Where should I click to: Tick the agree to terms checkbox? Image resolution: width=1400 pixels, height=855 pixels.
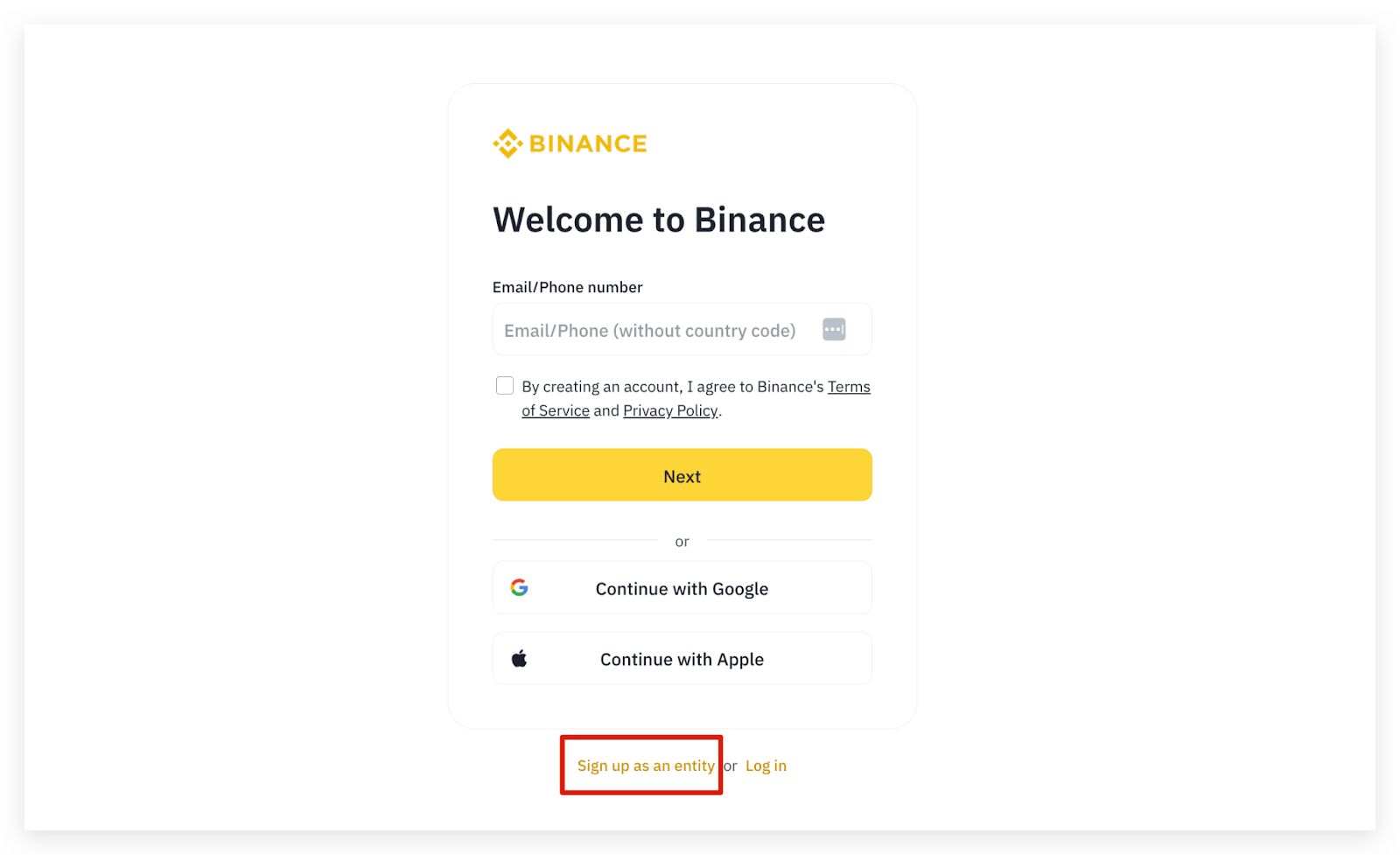tap(505, 386)
